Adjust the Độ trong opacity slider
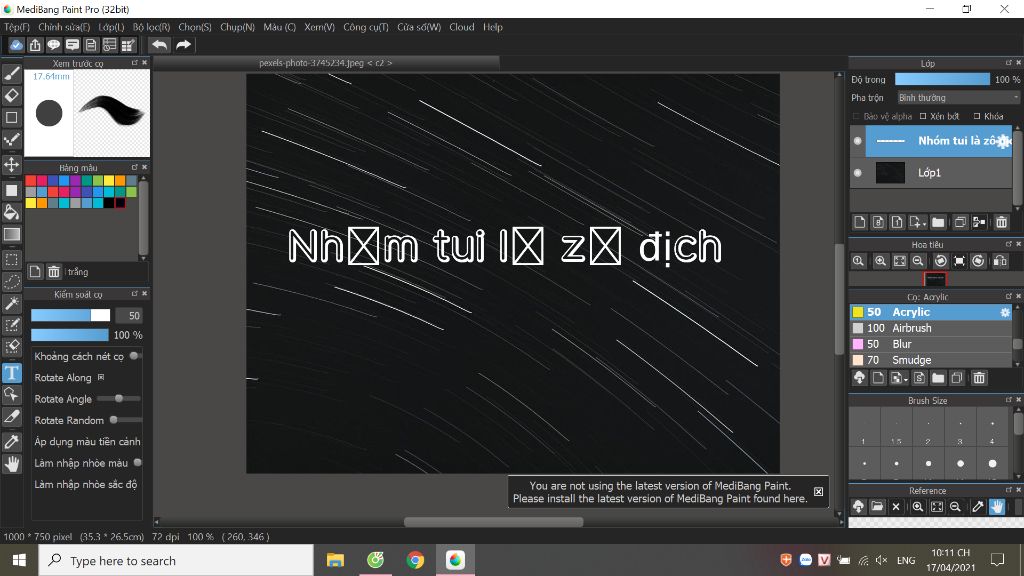 point(942,79)
